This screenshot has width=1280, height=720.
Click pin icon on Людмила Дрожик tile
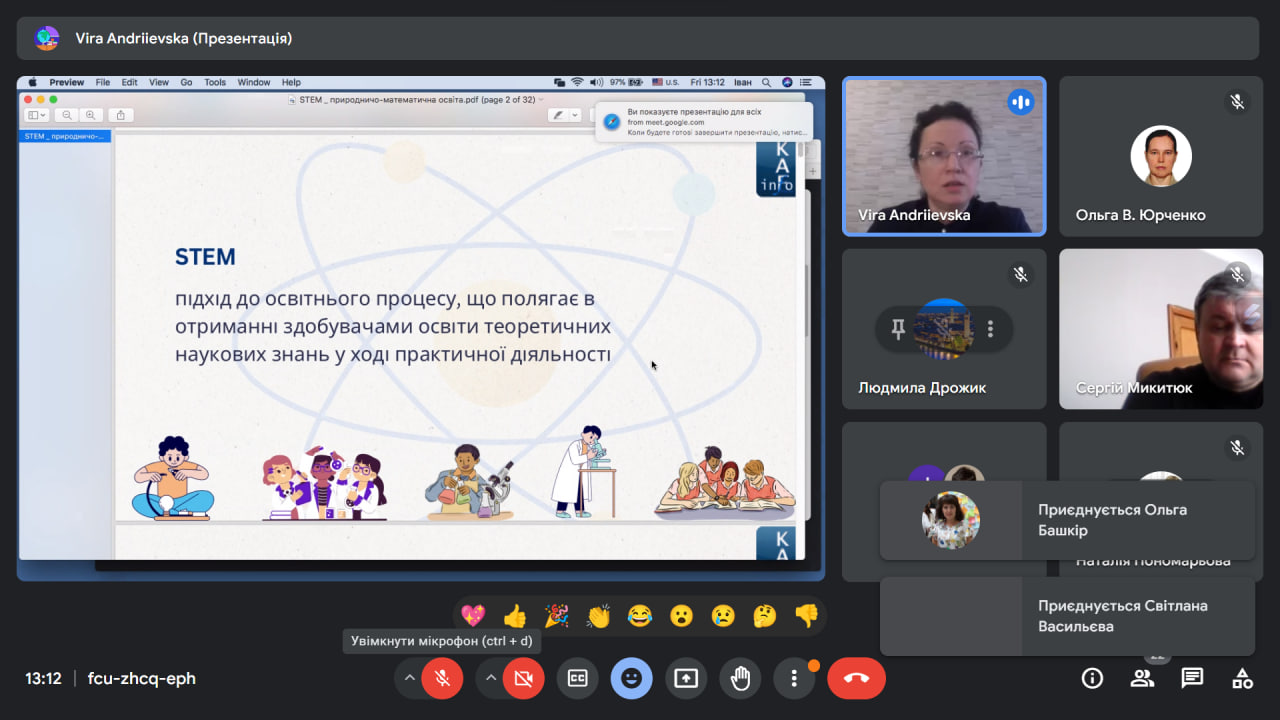click(x=898, y=329)
